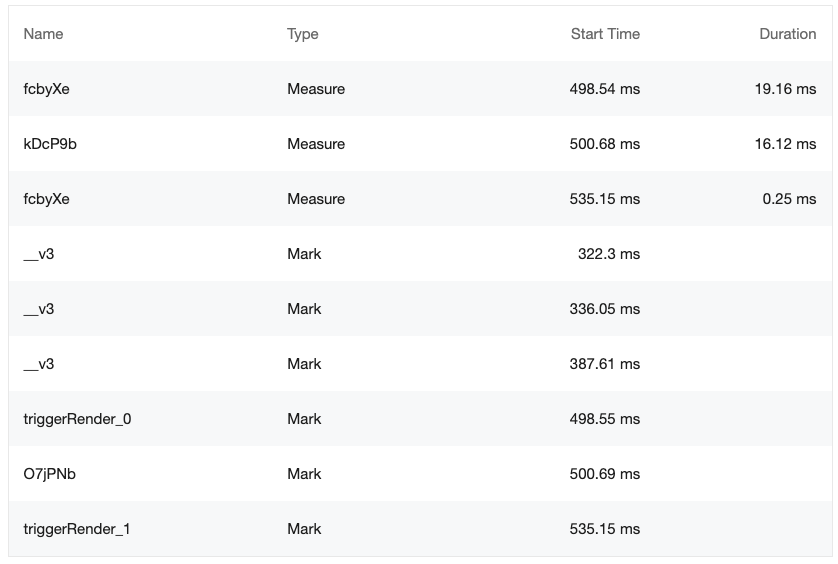838x564 pixels.
Task: Select the kDcP9b measure entry
Action: click(x=420, y=144)
